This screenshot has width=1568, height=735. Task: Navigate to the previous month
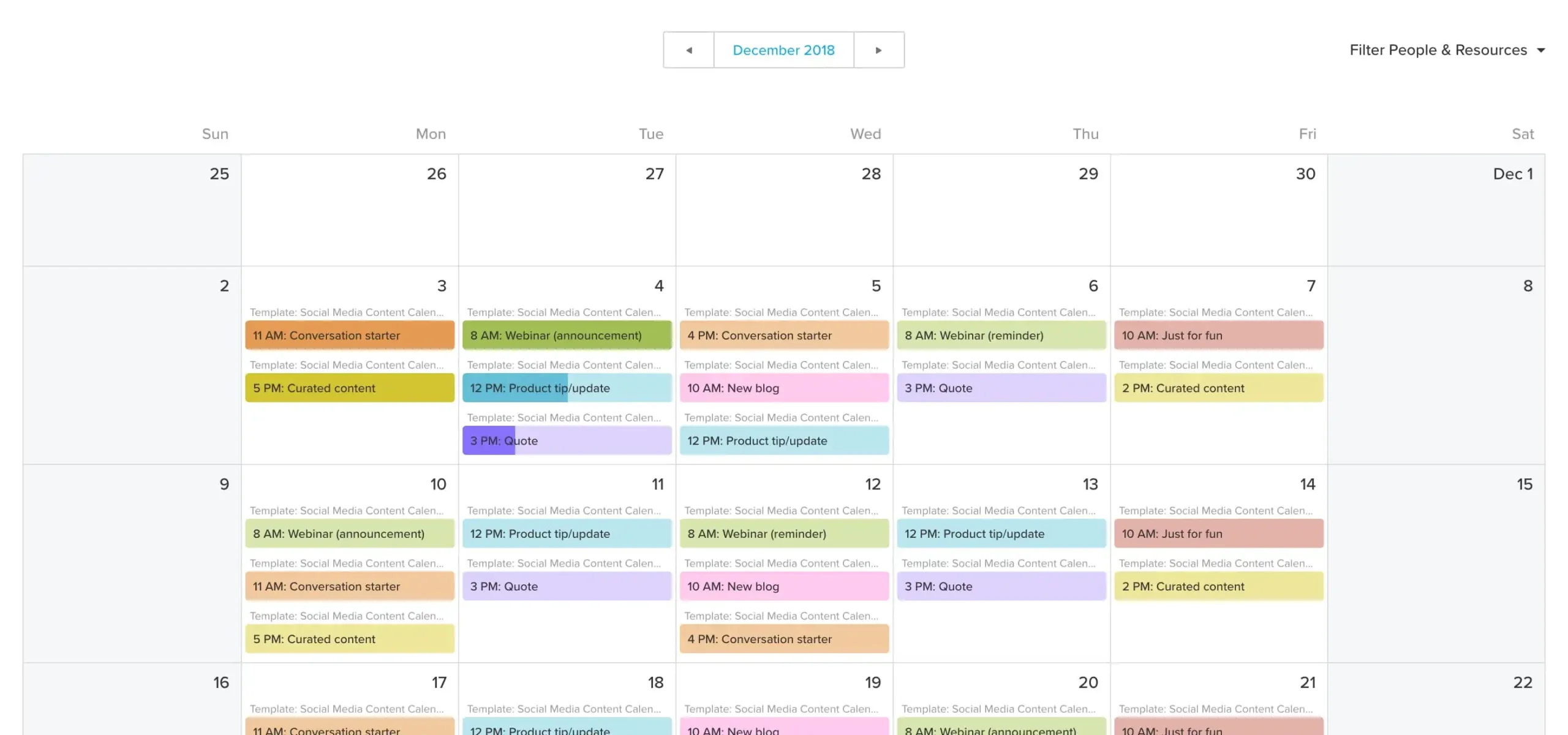[x=688, y=50]
